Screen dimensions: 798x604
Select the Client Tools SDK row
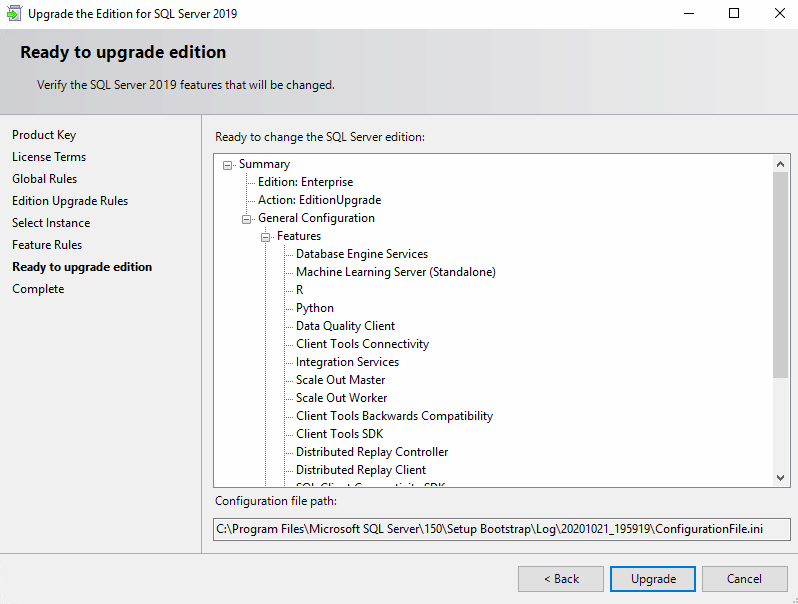(339, 434)
